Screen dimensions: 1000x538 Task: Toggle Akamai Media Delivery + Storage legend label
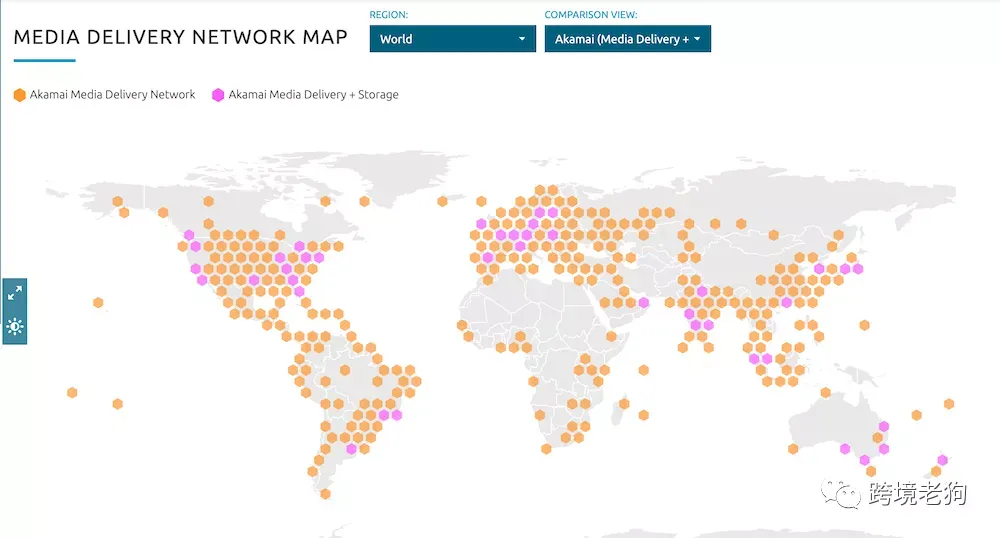pyautogui.click(x=313, y=94)
